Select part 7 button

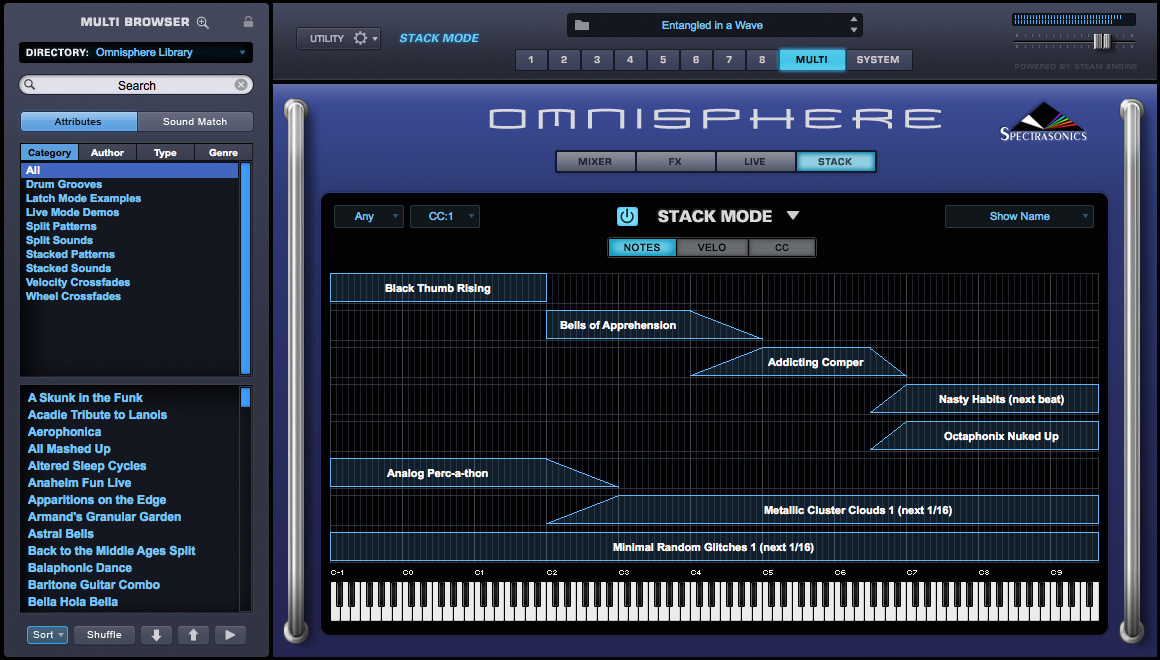[729, 60]
